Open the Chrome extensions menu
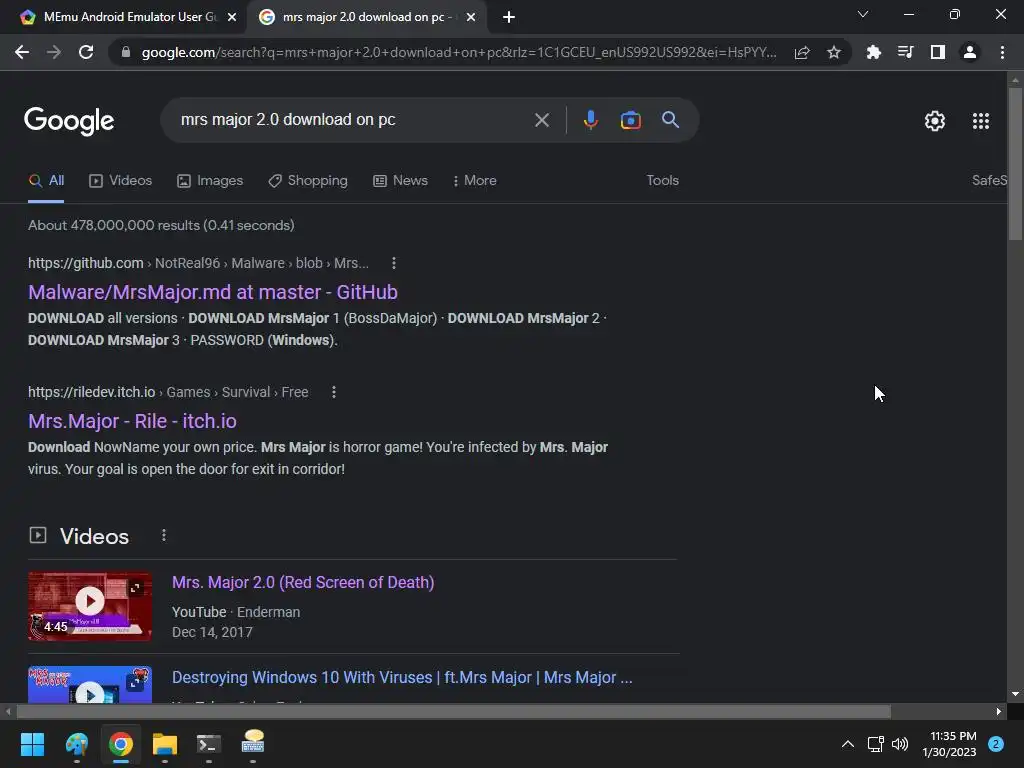The width and height of the screenshot is (1024, 768). coord(873,52)
